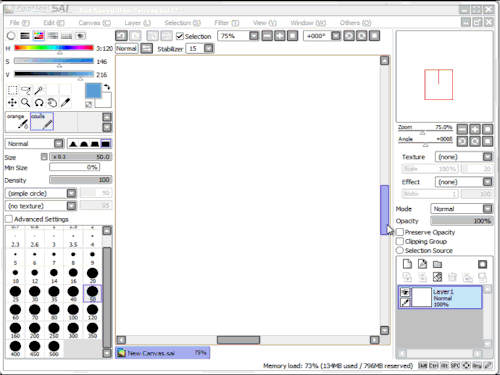Create a new layer folder

click(437, 264)
